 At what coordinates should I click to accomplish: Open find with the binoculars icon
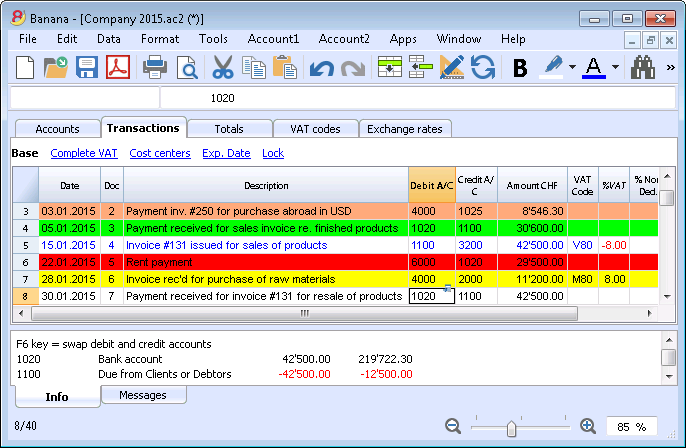(x=643, y=67)
